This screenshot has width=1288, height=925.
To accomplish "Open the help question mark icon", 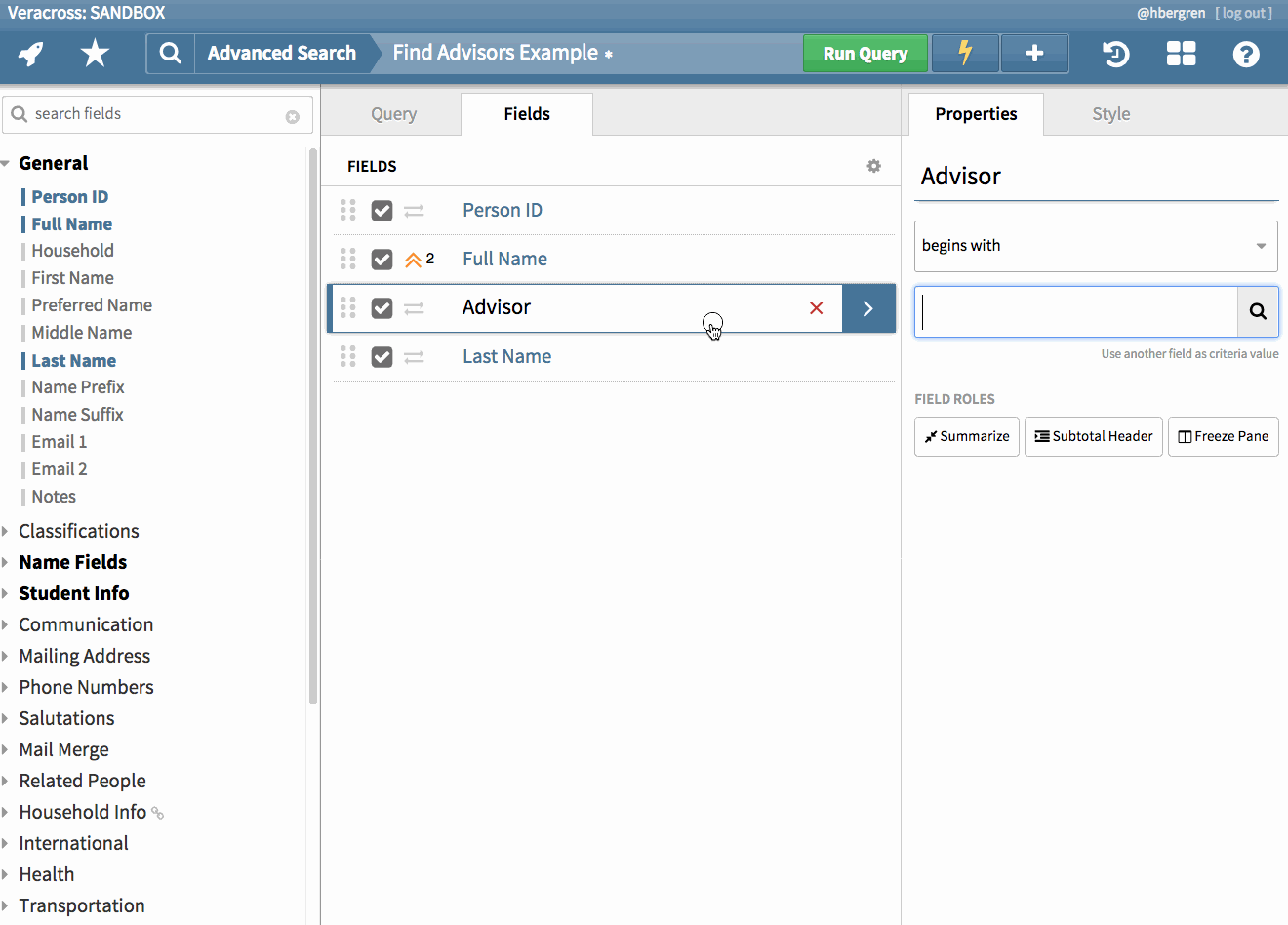I will (1245, 54).
